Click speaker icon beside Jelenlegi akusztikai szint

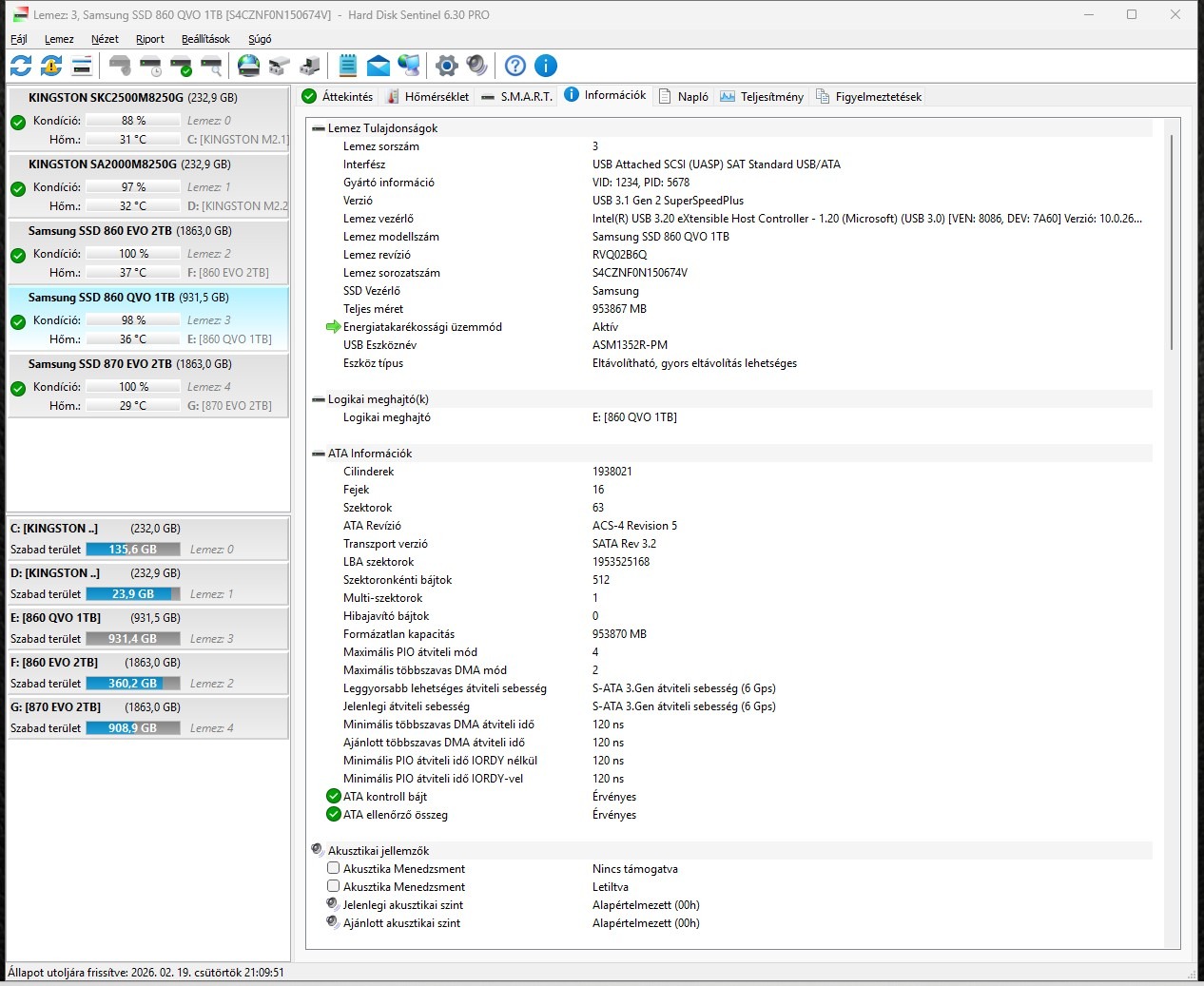[x=333, y=904]
